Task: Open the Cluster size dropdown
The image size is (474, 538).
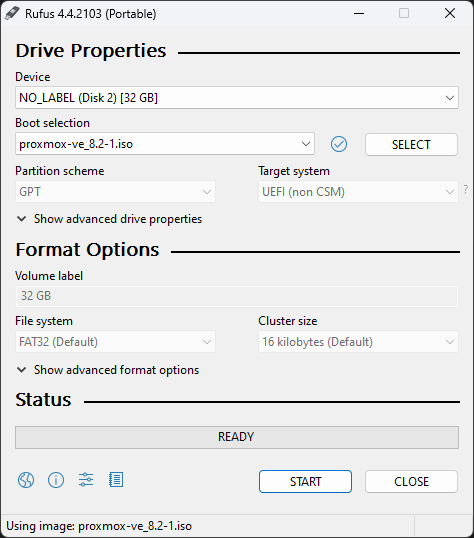Action: 358,342
